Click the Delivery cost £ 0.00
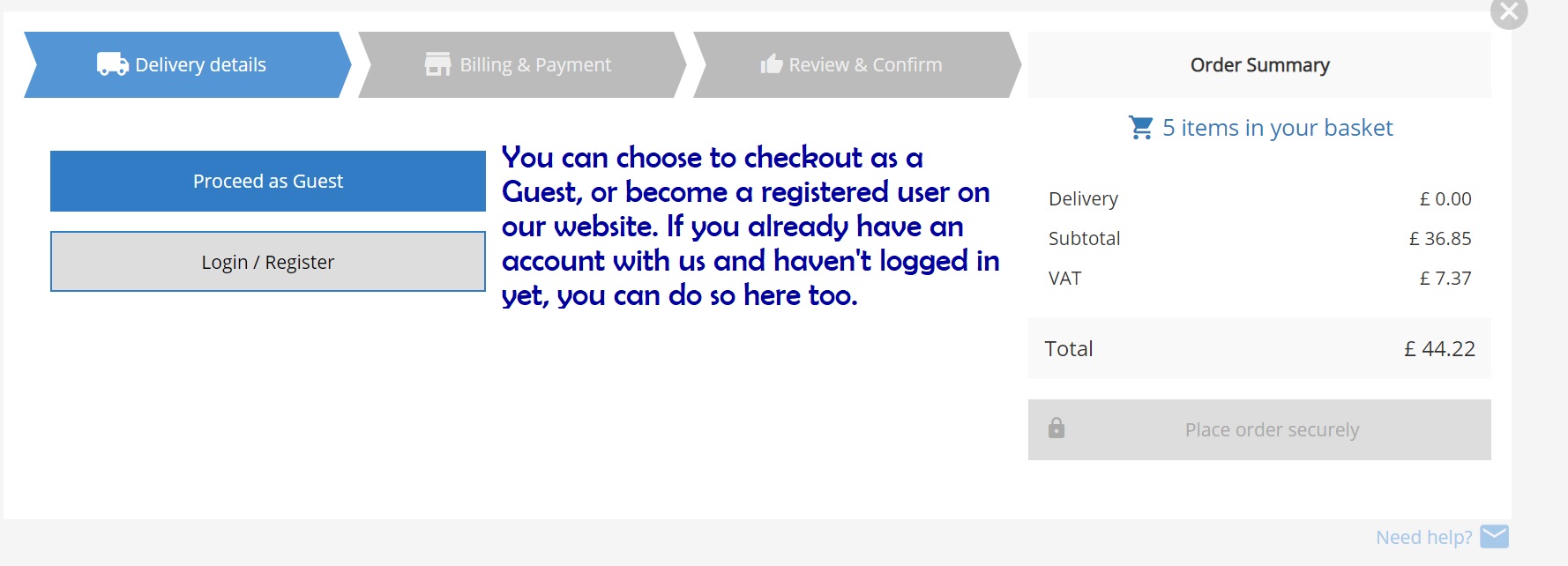This screenshot has width=1568, height=566. click(x=1445, y=199)
